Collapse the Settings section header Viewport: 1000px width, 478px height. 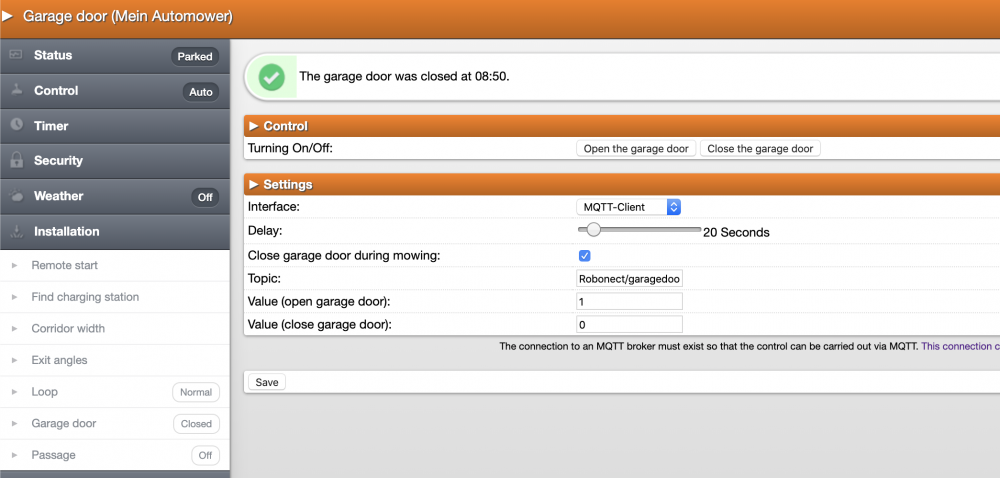(287, 184)
